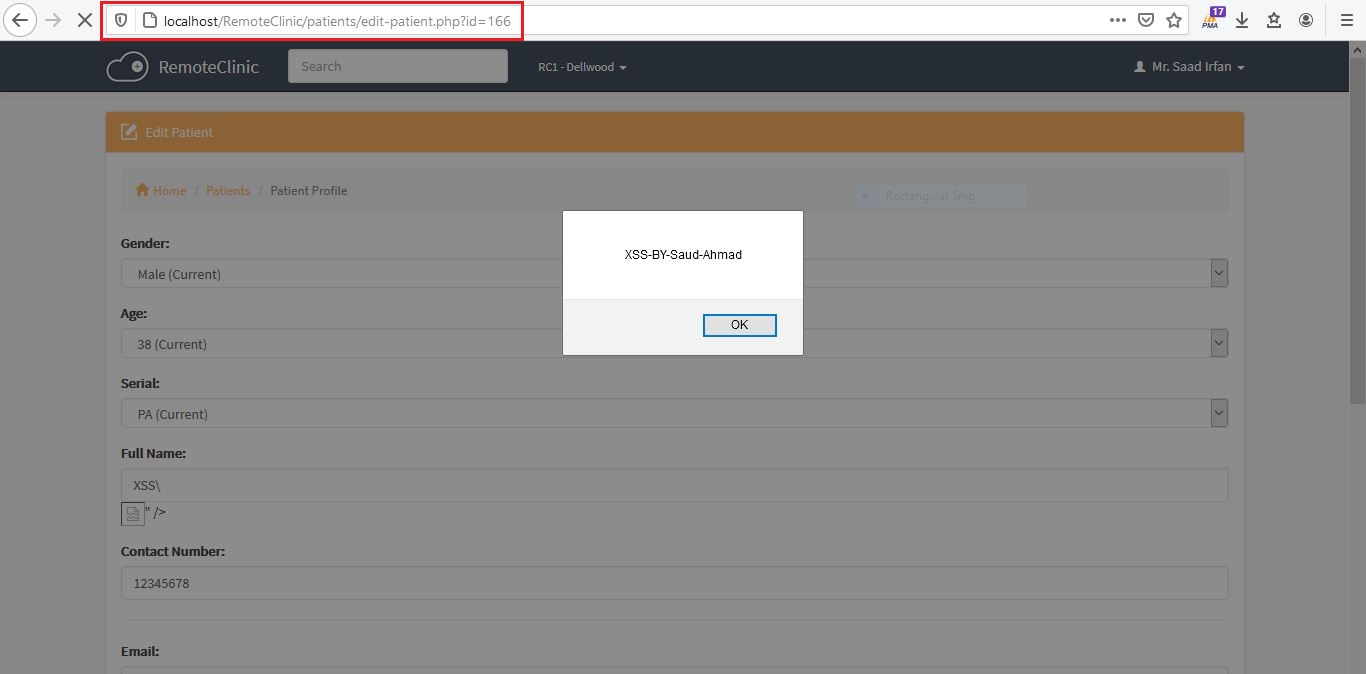Screen dimensions: 1366x674
Task: Open page actions three-dots menu
Action: pyautogui.click(x=1118, y=20)
